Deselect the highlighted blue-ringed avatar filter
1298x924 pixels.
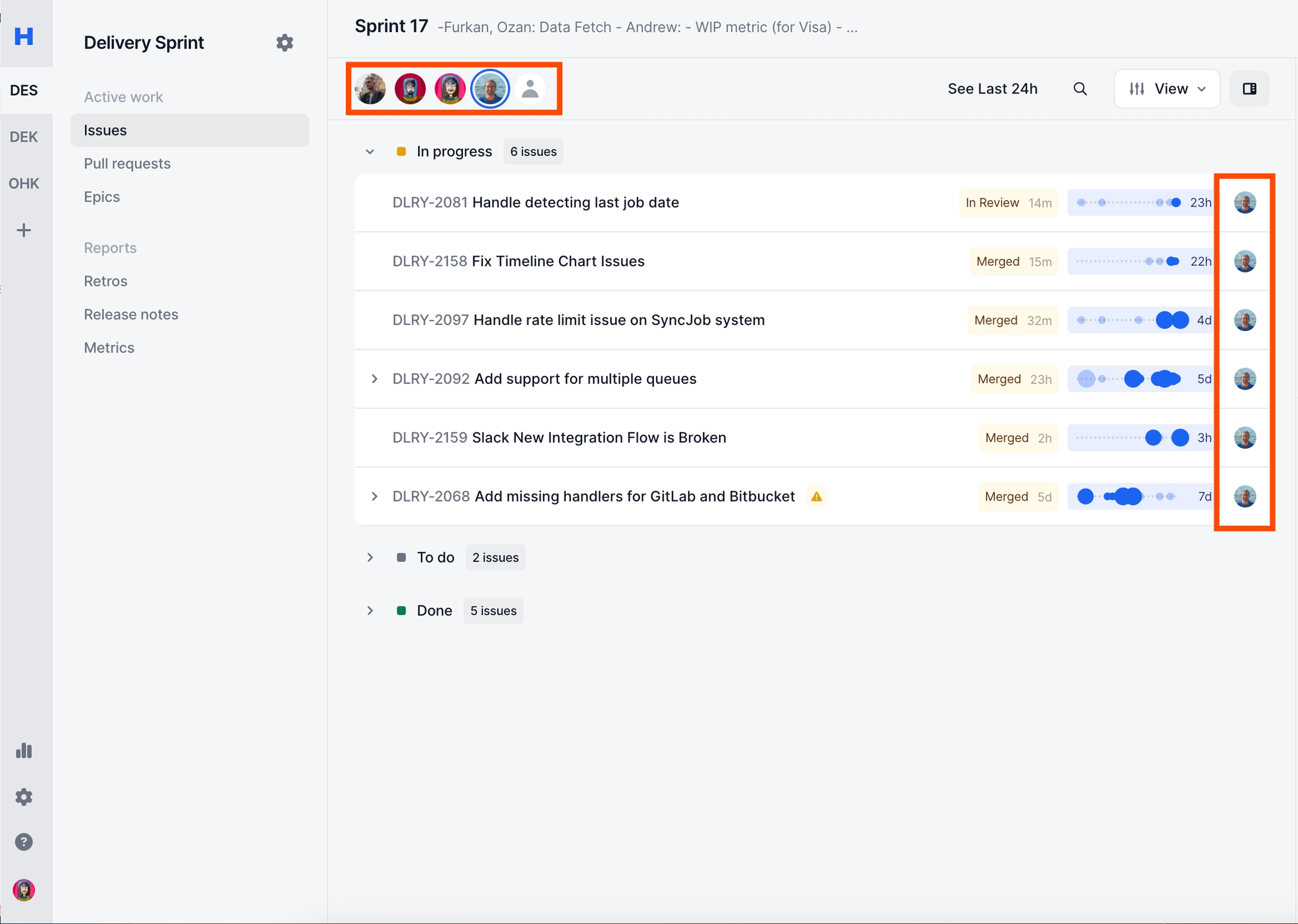coord(490,89)
